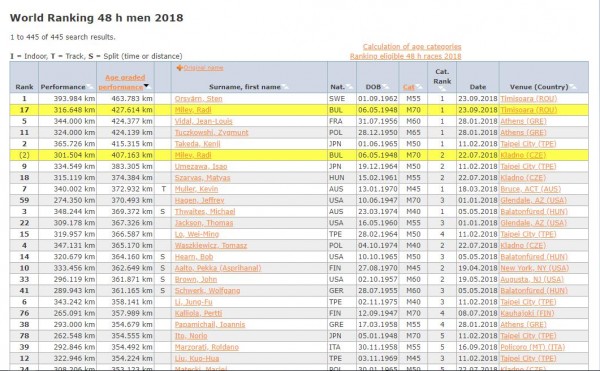Open runner Brown, John
Viewport: 600px width, 371px height.
click(x=196, y=280)
